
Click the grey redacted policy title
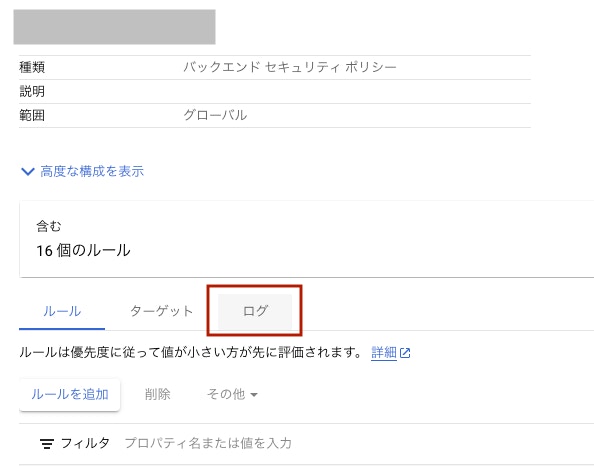pos(114,27)
